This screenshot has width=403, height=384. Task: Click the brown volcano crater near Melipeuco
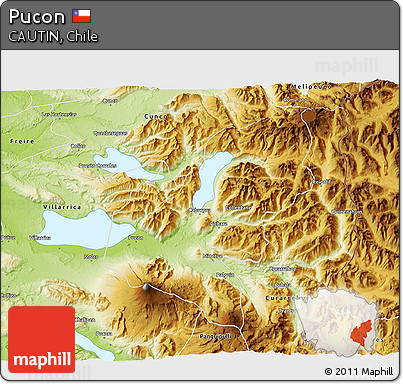click(x=309, y=116)
